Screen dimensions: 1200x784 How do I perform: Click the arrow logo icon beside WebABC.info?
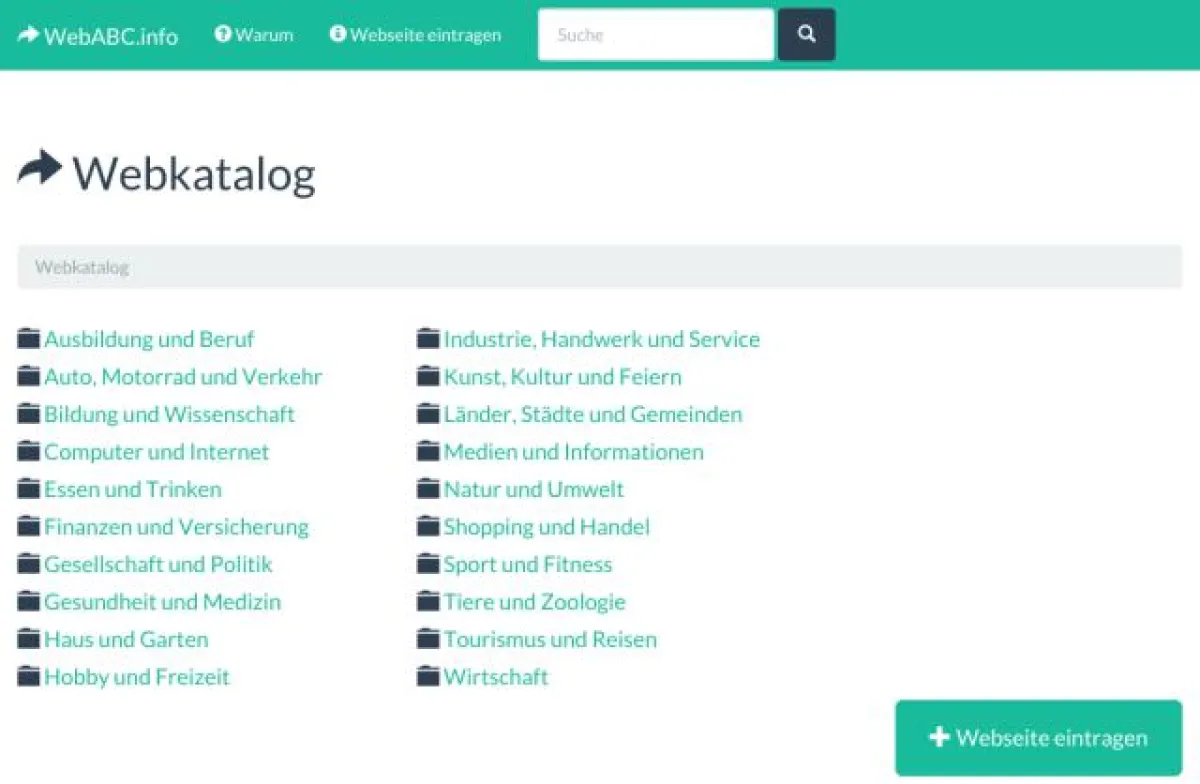tap(28, 36)
